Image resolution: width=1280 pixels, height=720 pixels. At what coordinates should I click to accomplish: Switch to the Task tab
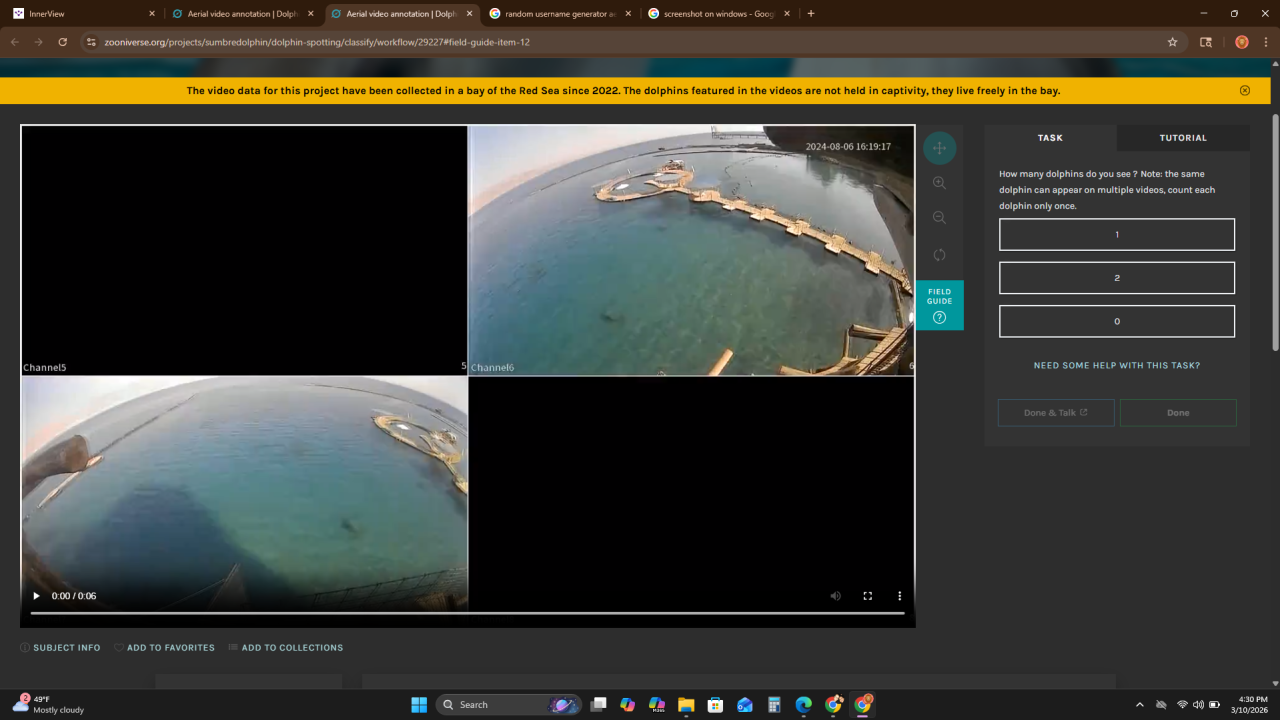pos(1050,138)
